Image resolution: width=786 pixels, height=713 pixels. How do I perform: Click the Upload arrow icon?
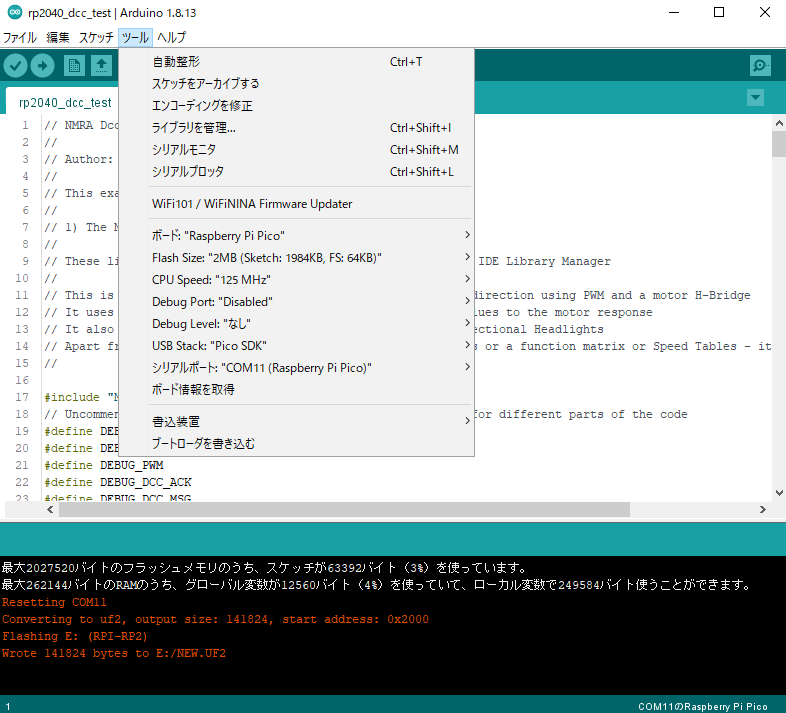tap(43, 66)
